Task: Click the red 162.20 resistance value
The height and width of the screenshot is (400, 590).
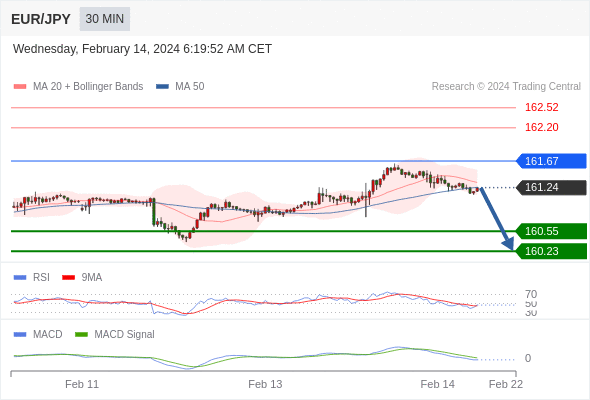Action: (541, 127)
